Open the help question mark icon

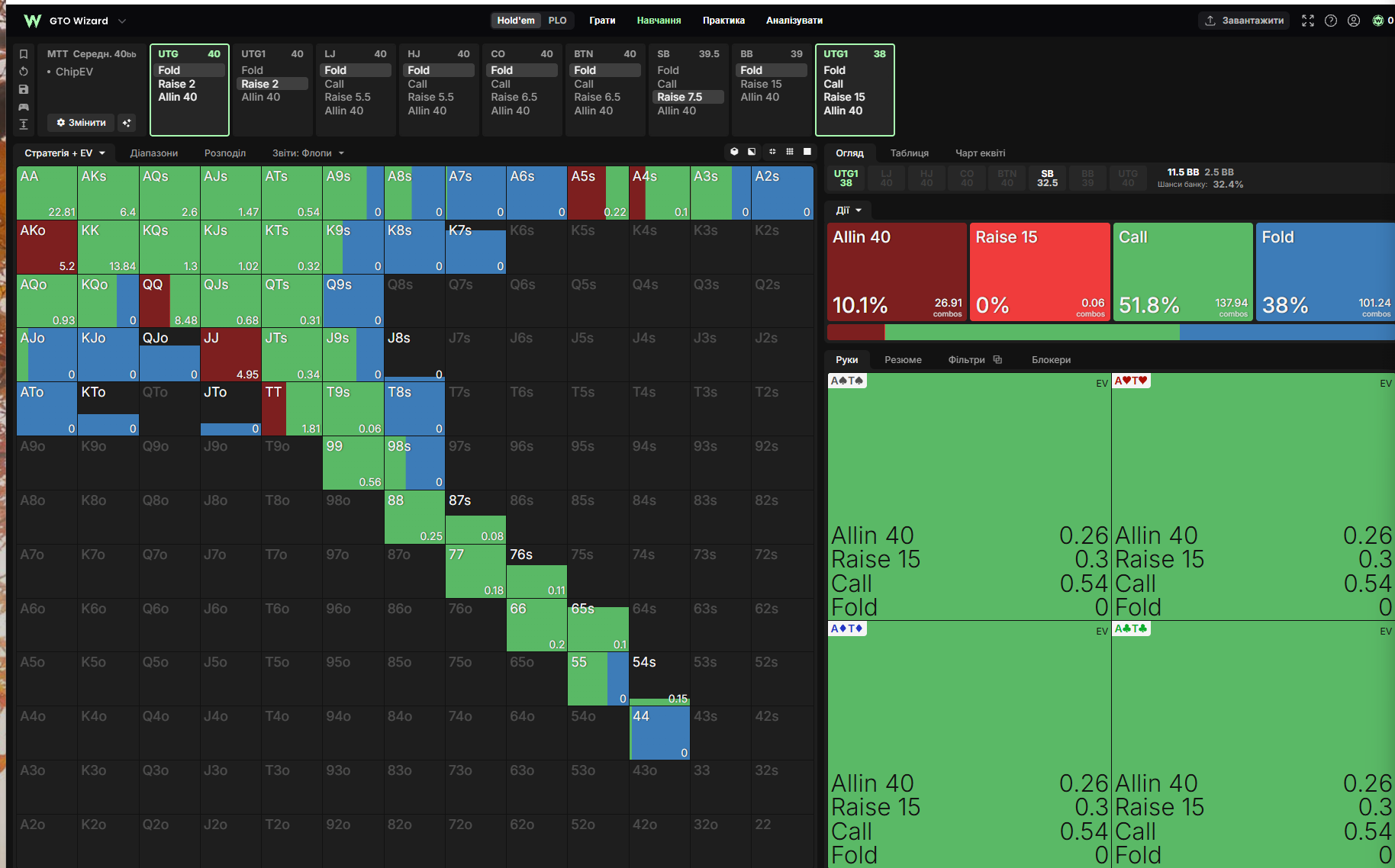[x=1331, y=21]
